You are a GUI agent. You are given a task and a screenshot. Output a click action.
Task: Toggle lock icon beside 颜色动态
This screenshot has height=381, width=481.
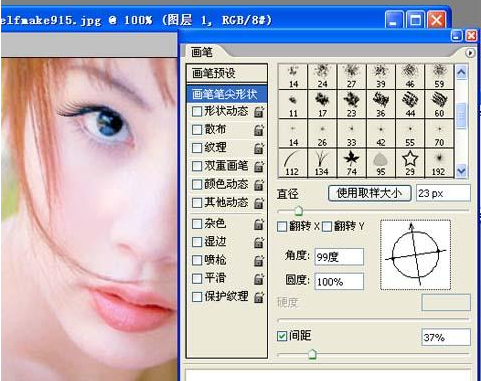coord(259,185)
